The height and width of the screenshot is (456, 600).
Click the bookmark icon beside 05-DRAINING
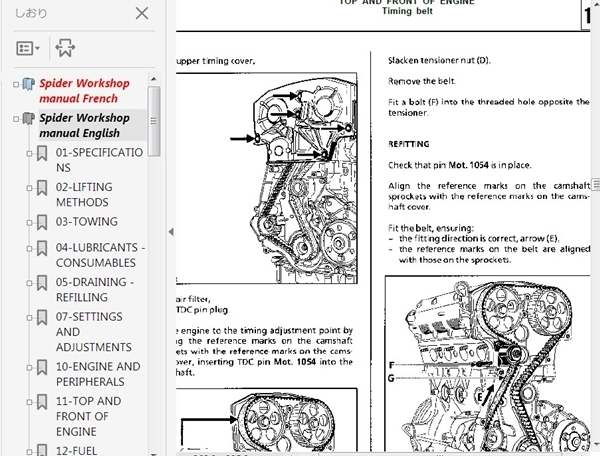(x=42, y=283)
